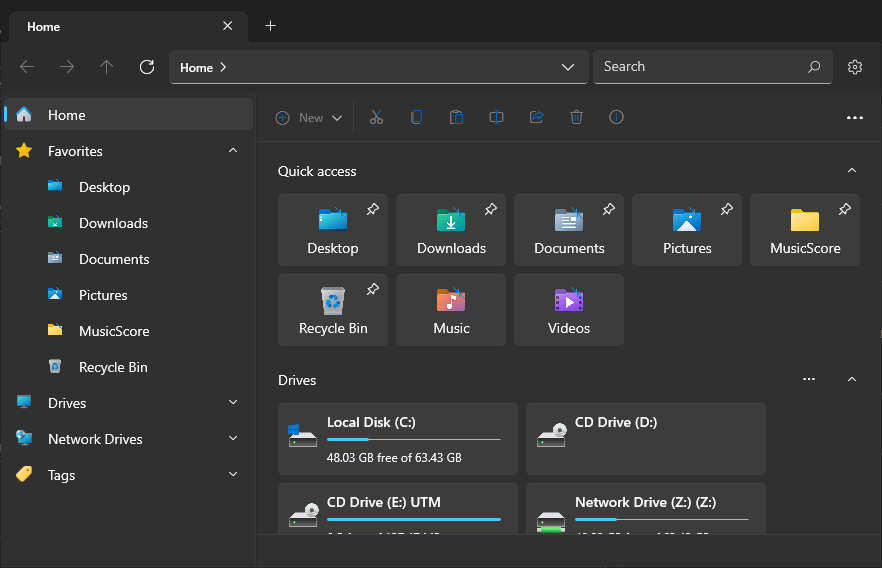This screenshot has height=568, width=882.
Task: Open the Drives section three-dots options
Action: (x=809, y=379)
